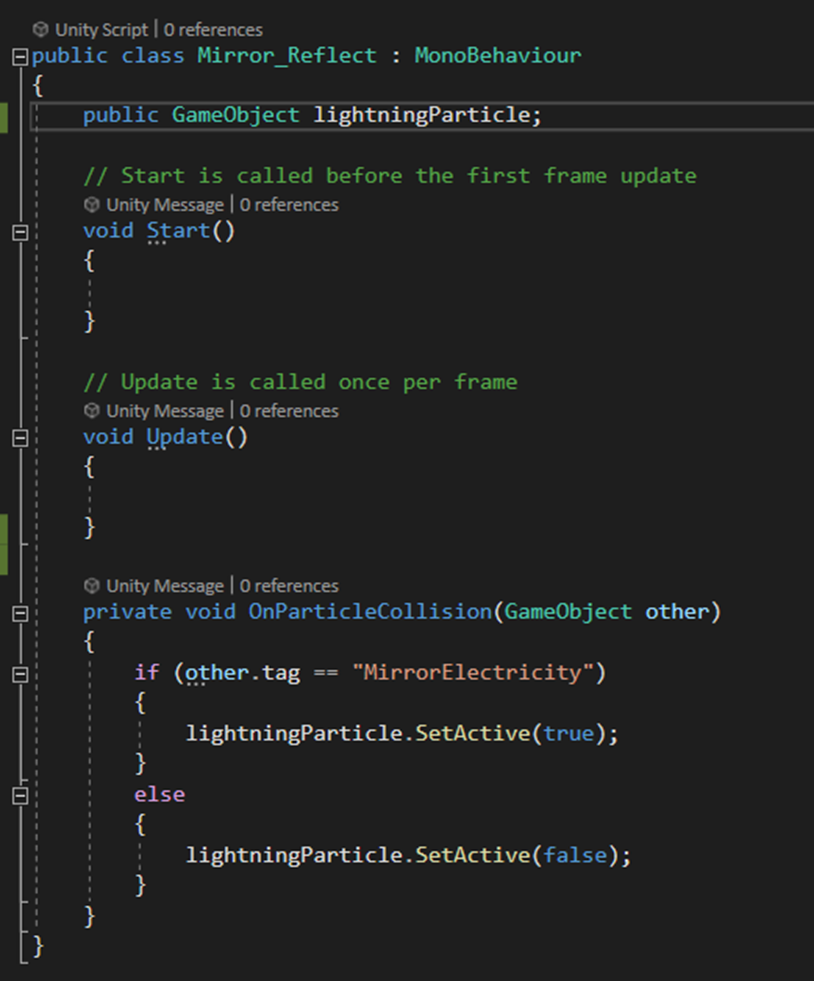
Task: Click the void keyword before Start
Action: 108,231
